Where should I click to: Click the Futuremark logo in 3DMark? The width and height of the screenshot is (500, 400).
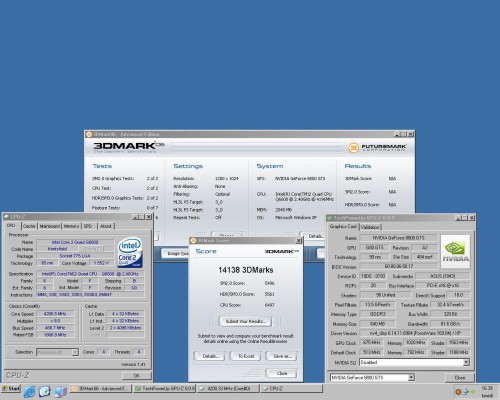(377, 147)
